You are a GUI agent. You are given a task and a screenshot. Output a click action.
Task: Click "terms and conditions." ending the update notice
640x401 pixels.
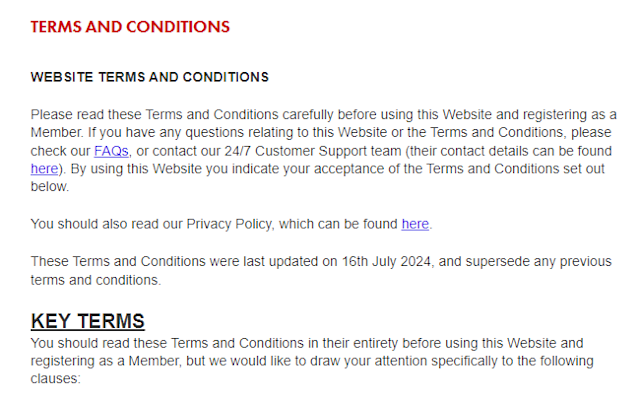(x=96, y=280)
